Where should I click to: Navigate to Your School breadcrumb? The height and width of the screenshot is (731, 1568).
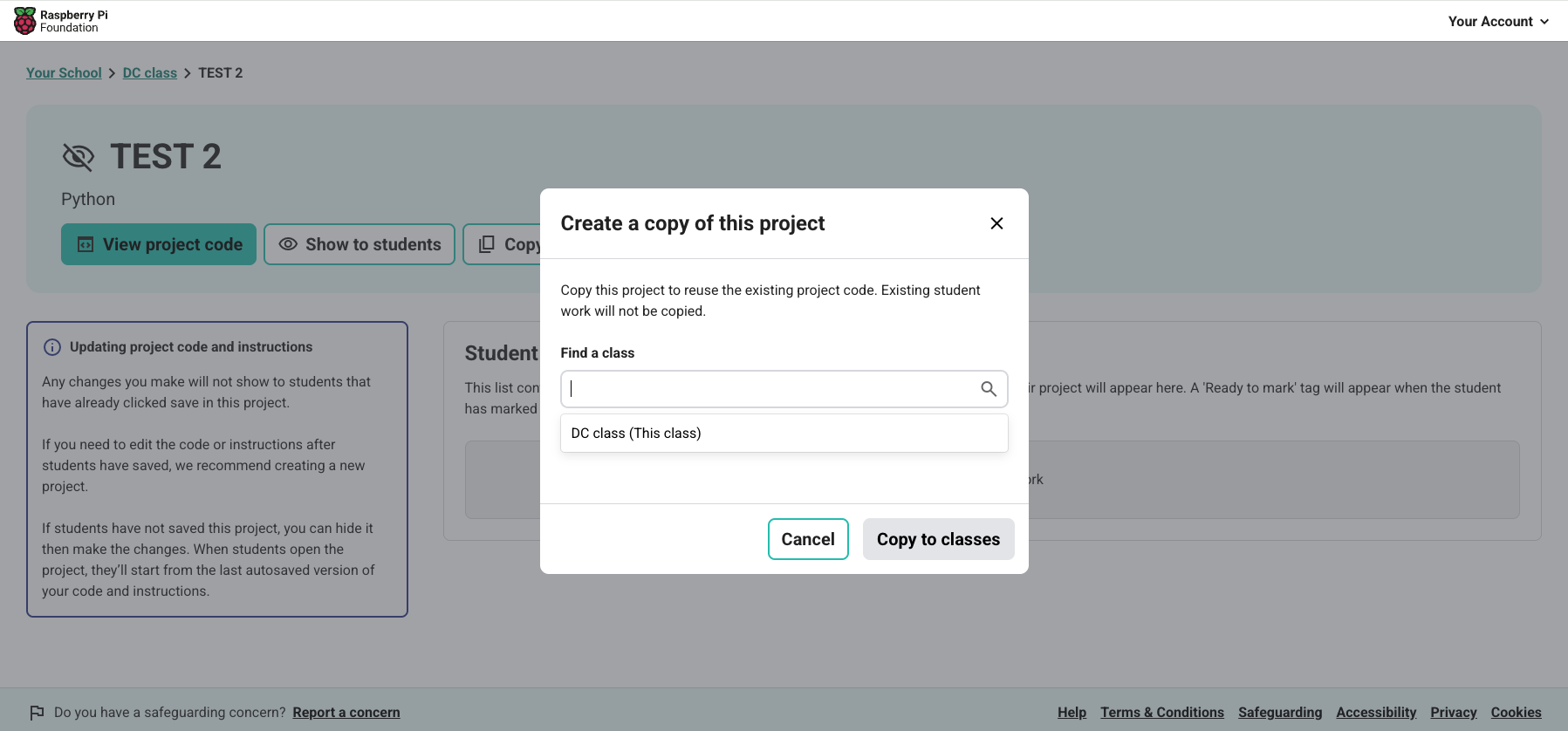(64, 73)
